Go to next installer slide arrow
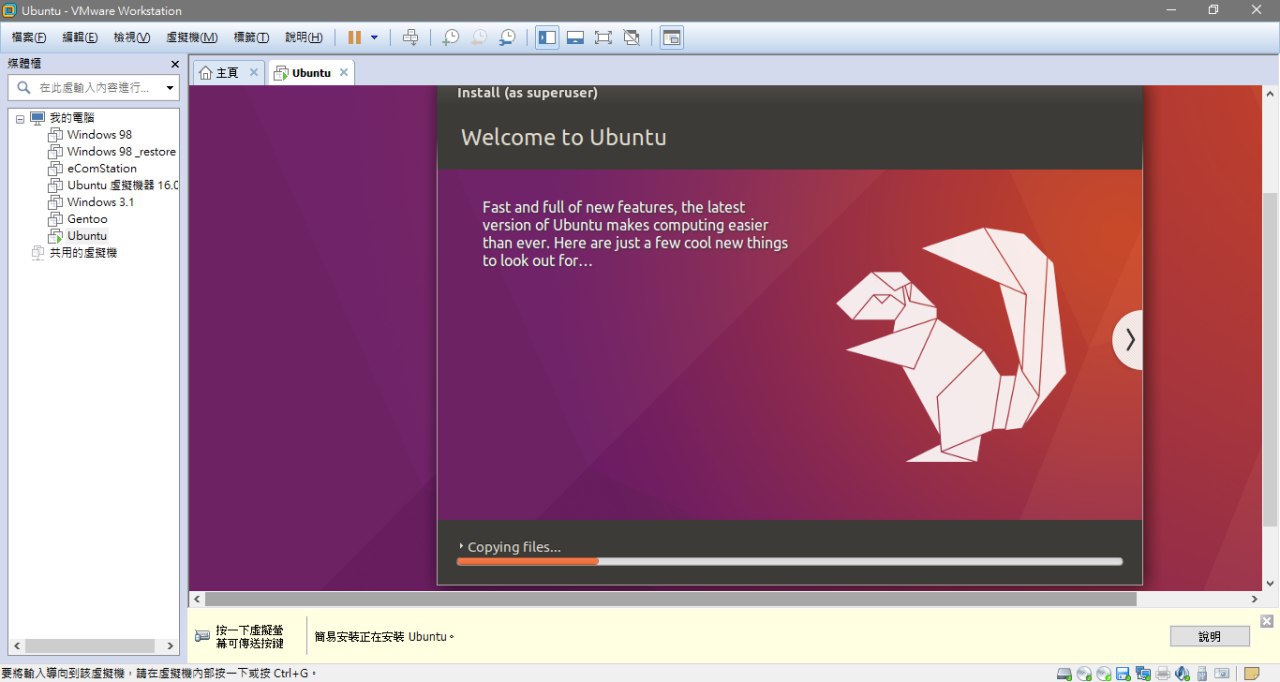1280x682 pixels. pos(1129,340)
